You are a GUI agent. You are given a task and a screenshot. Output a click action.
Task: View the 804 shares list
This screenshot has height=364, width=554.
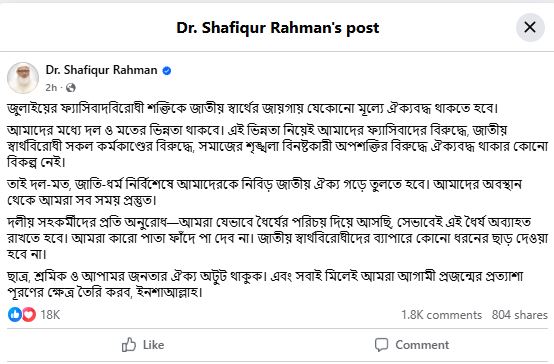519,315
